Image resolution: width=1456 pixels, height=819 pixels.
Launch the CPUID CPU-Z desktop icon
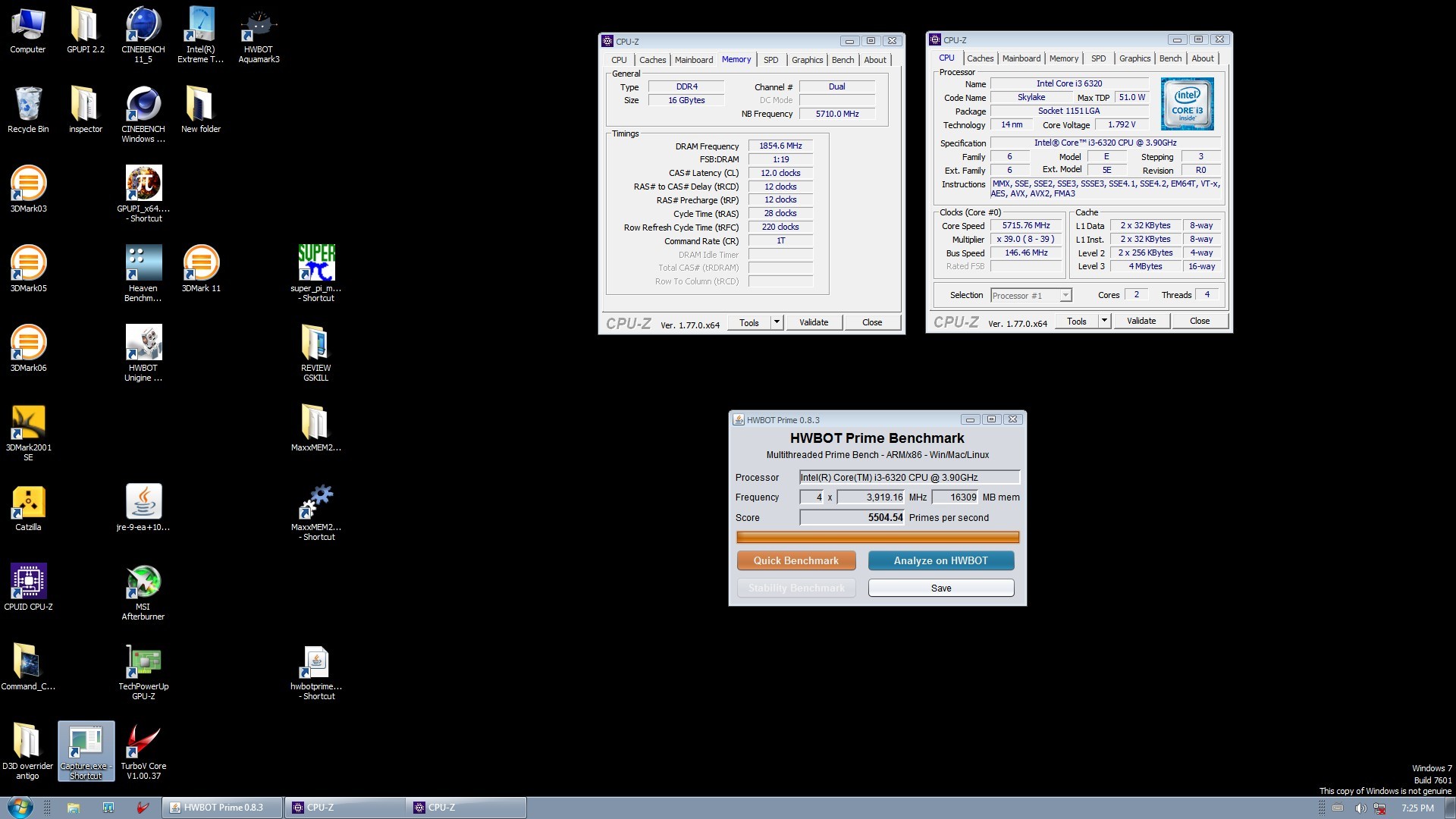[x=28, y=588]
